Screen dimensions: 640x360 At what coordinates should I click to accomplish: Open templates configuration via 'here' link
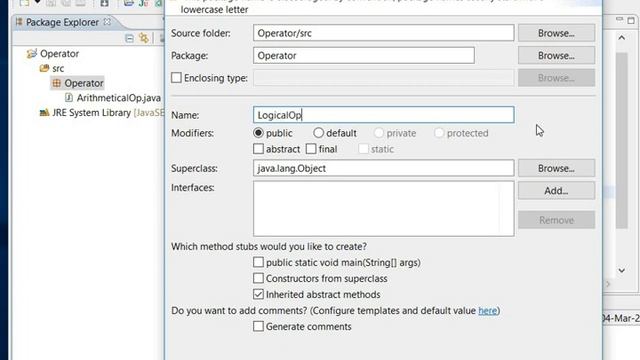488,311
